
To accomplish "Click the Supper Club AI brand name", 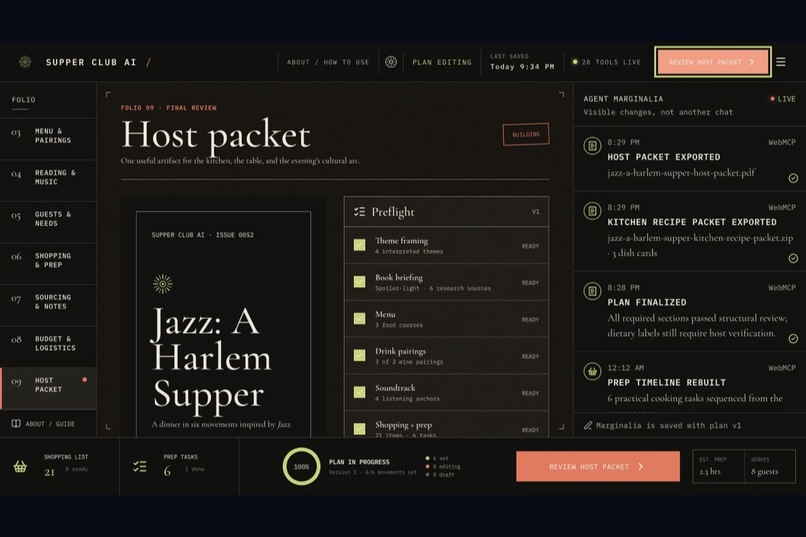I will coord(91,62).
